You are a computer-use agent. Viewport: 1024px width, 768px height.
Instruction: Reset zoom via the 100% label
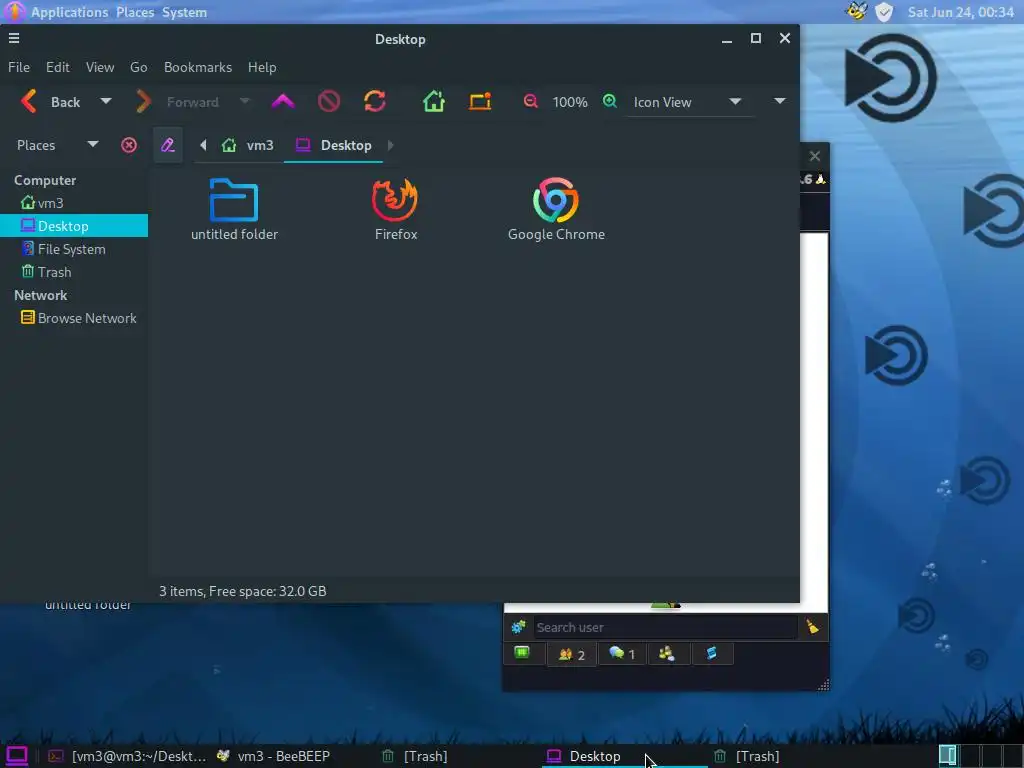tap(569, 103)
